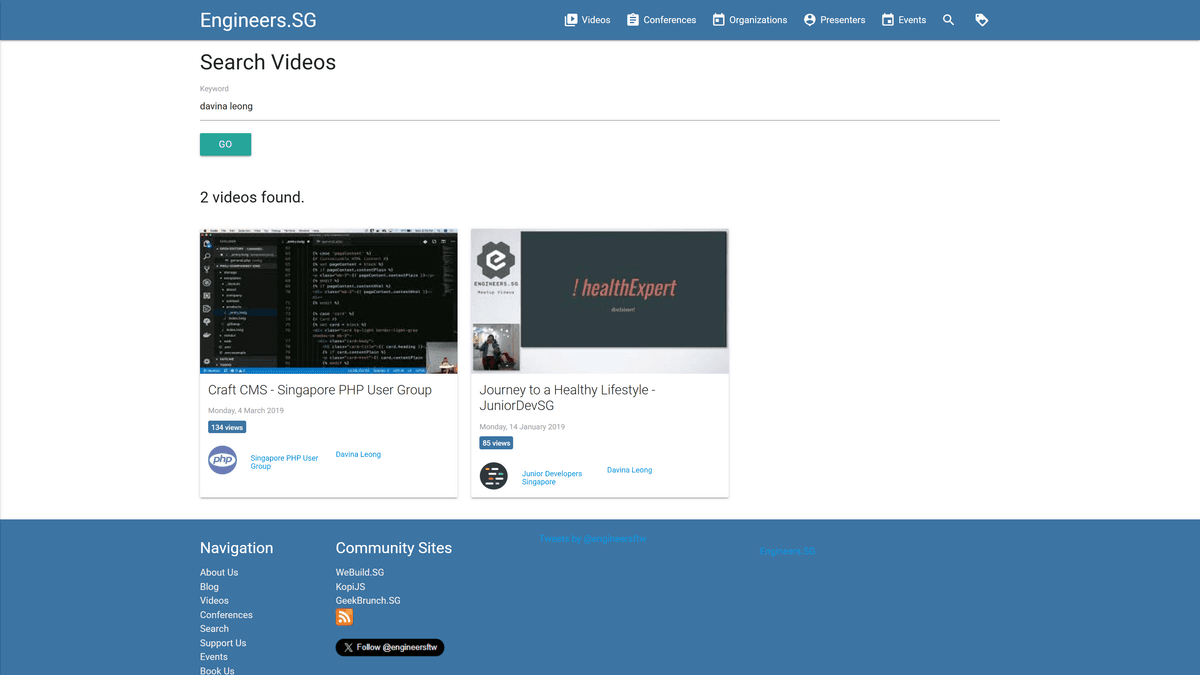Click About Us in footer navigation

(x=219, y=573)
